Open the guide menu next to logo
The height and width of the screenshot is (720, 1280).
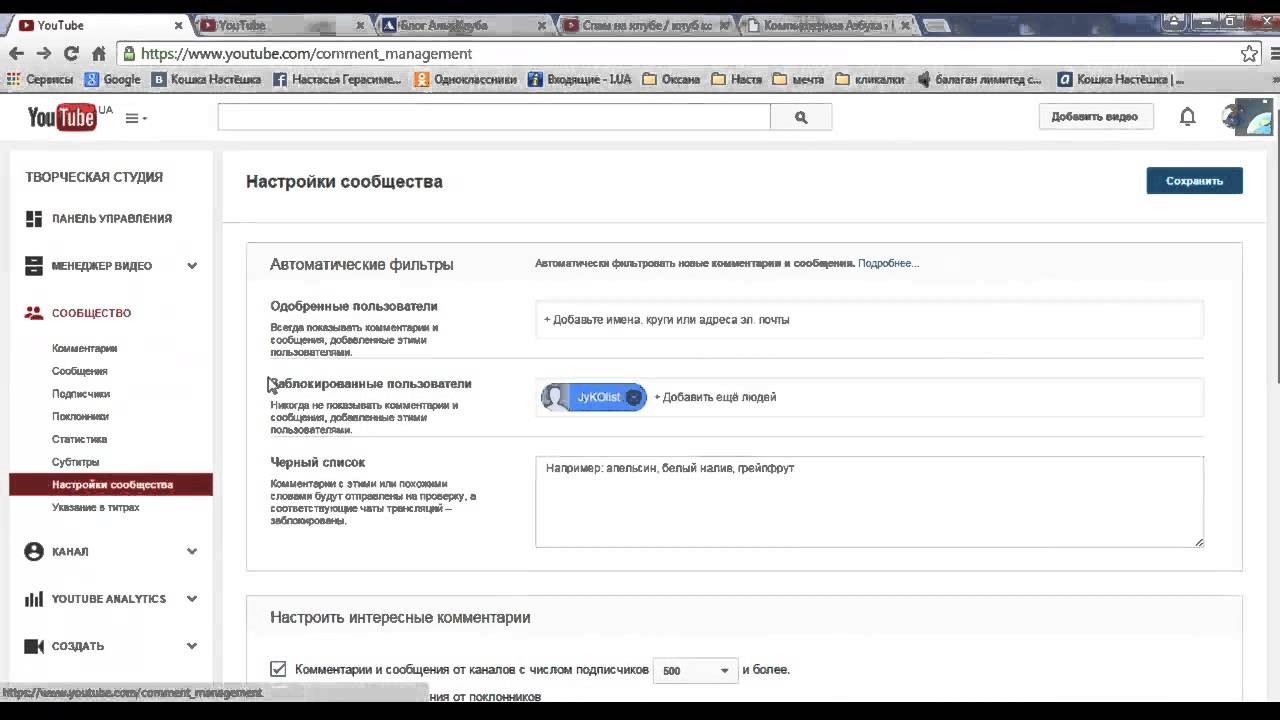pos(135,118)
